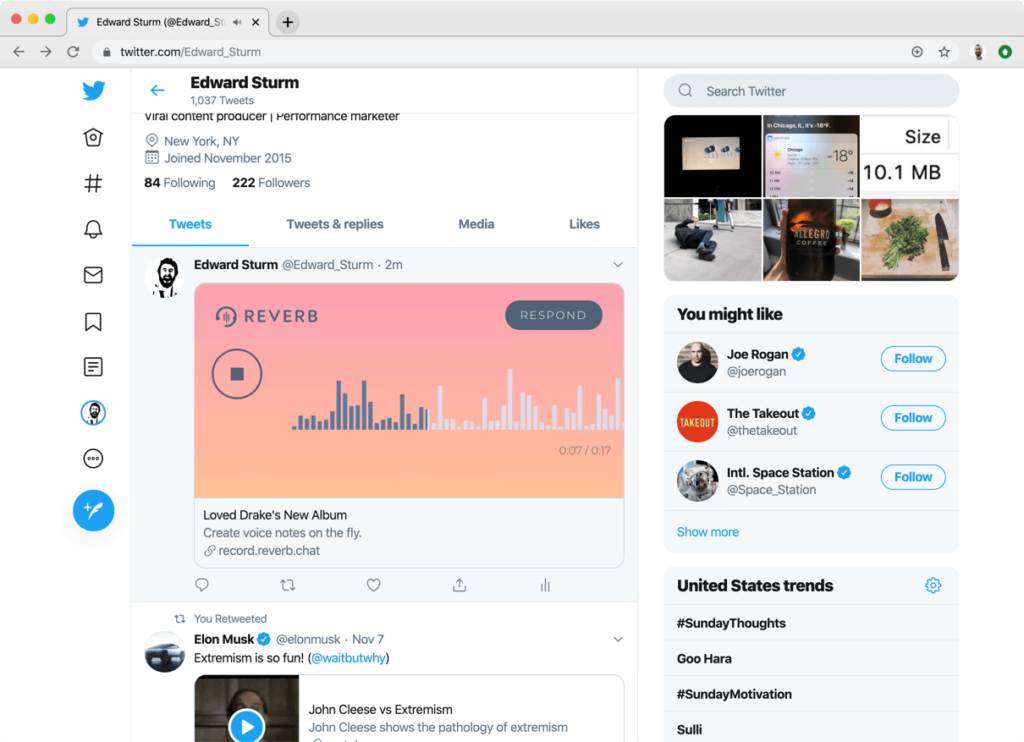Switch to Likes tab

(x=584, y=224)
